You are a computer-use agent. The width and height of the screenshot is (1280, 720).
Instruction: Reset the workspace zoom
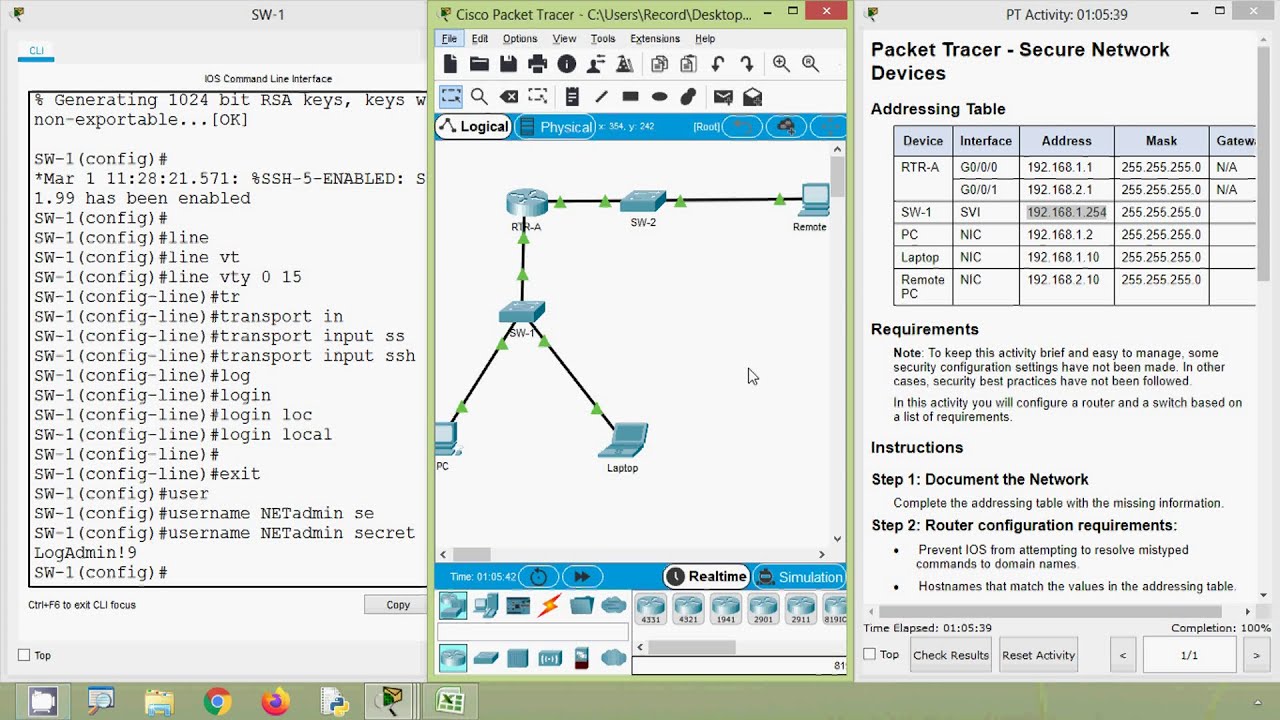point(810,64)
